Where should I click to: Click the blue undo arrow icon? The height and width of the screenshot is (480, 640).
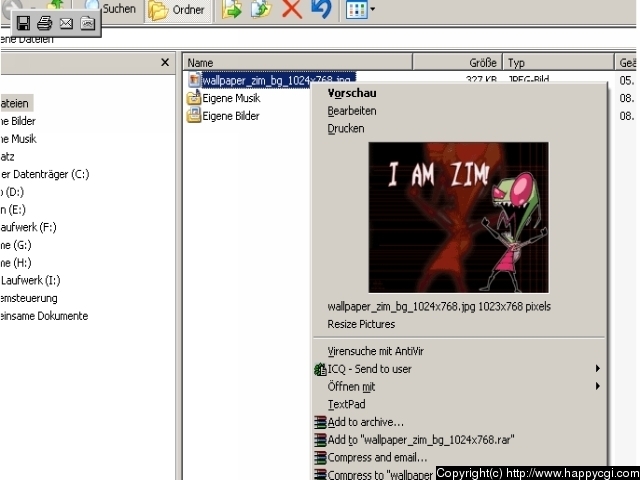(321, 9)
